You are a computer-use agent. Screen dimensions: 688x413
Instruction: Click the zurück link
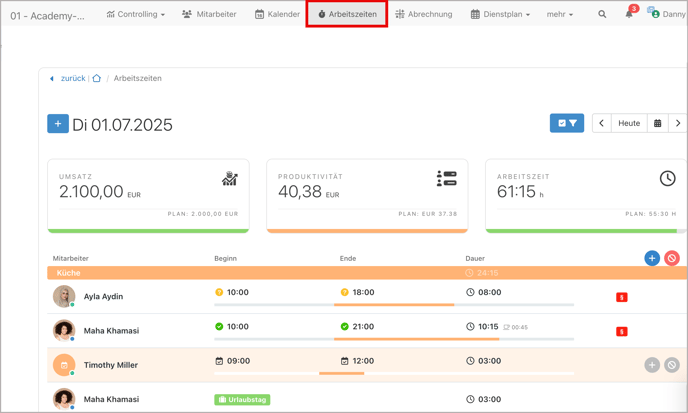pos(72,78)
